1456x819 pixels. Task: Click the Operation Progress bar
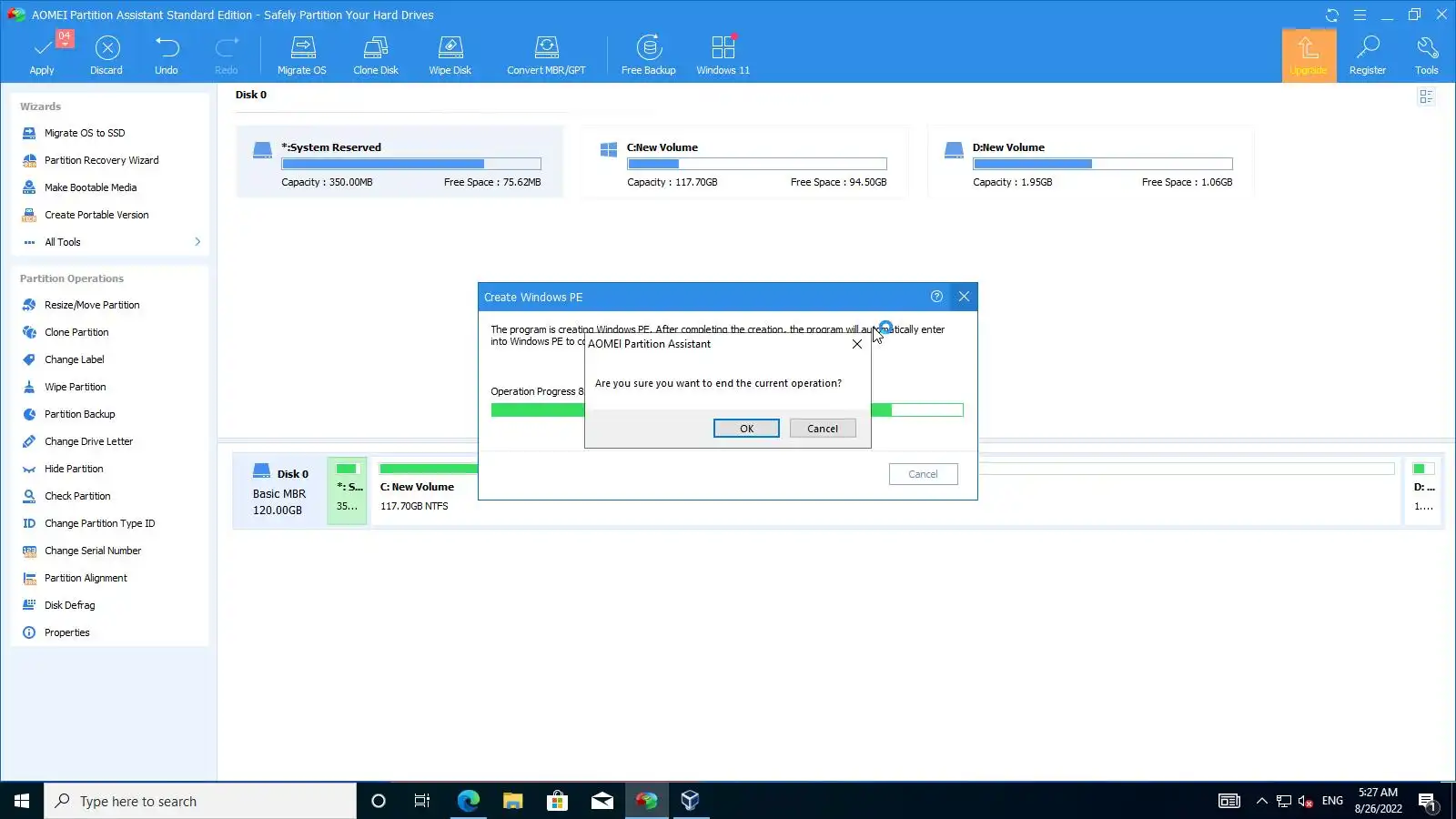(727, 410)
